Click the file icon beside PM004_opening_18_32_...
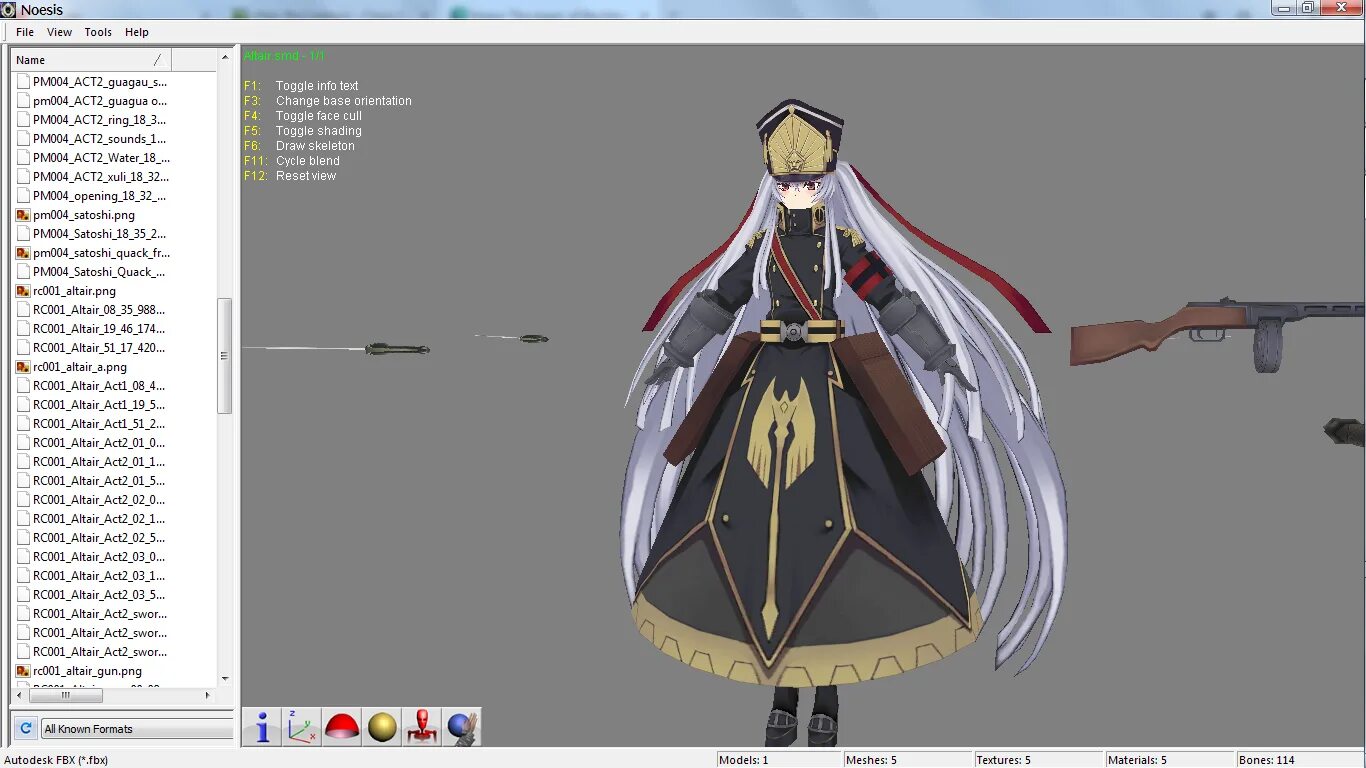The height and width of the screenshot is (768, 1366). click(x=23, y=196)
